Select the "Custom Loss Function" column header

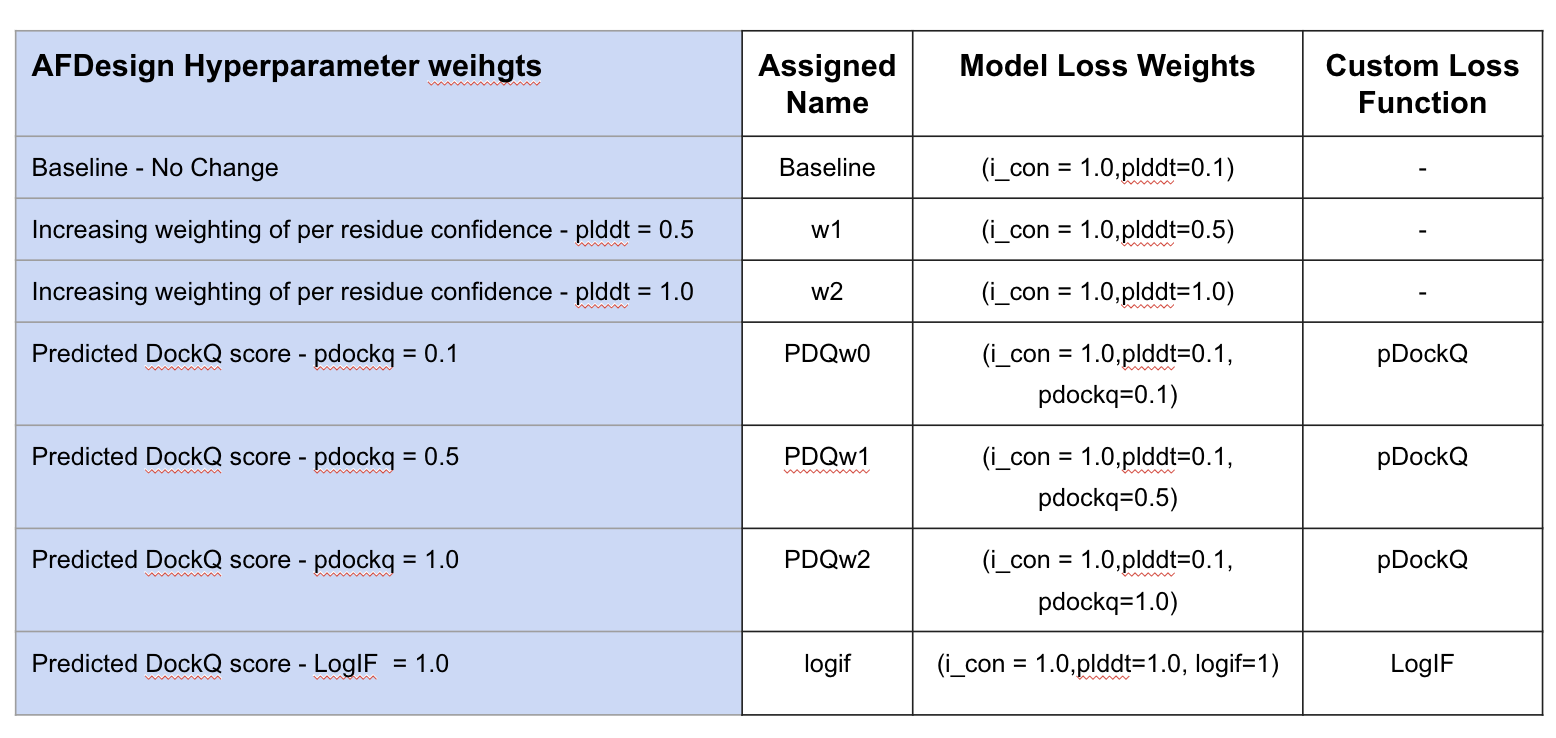click(1422, 84)
